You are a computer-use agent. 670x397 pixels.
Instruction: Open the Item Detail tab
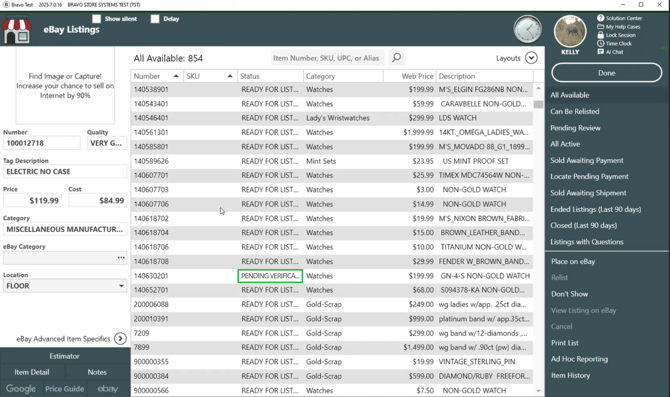point(32,372)
